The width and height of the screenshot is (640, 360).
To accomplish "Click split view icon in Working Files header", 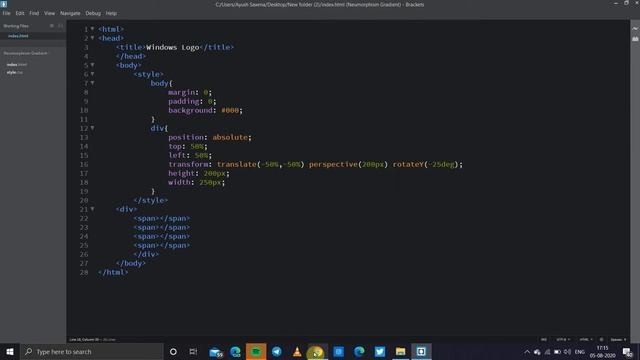I will point(60,26).
